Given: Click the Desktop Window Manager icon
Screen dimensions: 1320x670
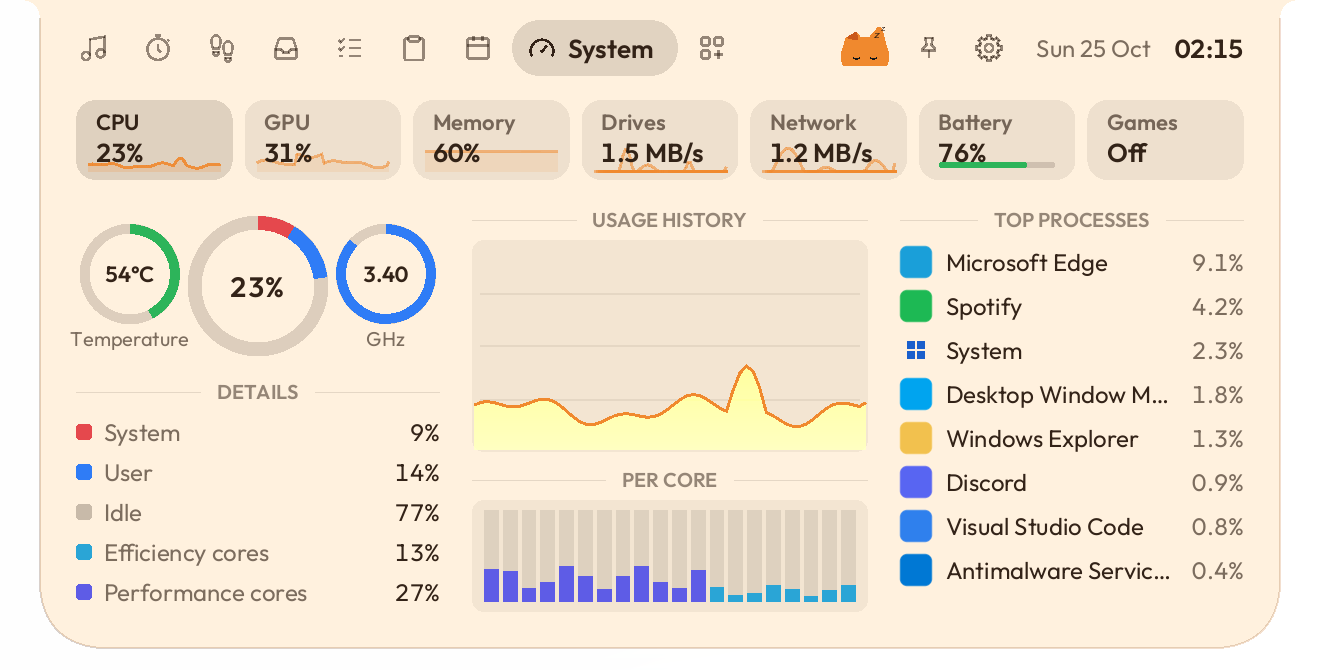Looking at the screenshot, I should [x=916, y=395].
